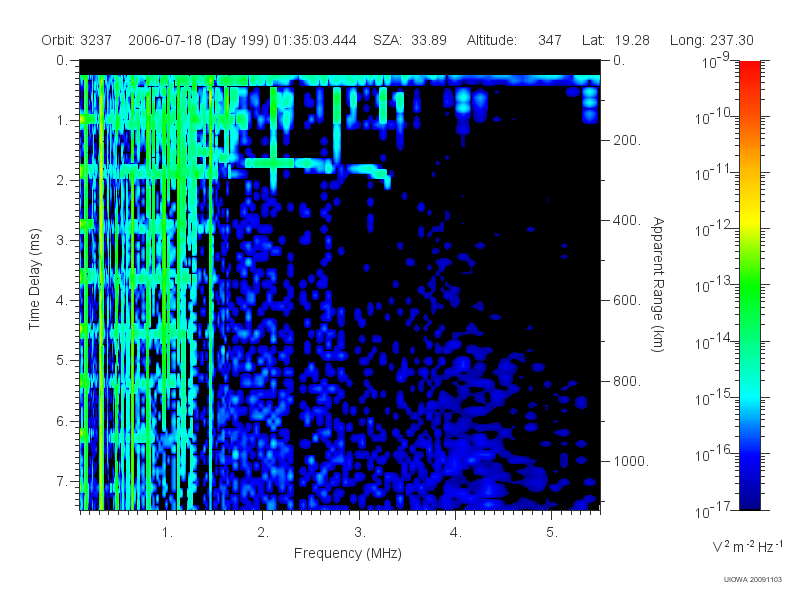Click the 'Long: 237.30' text

[712, 40]
